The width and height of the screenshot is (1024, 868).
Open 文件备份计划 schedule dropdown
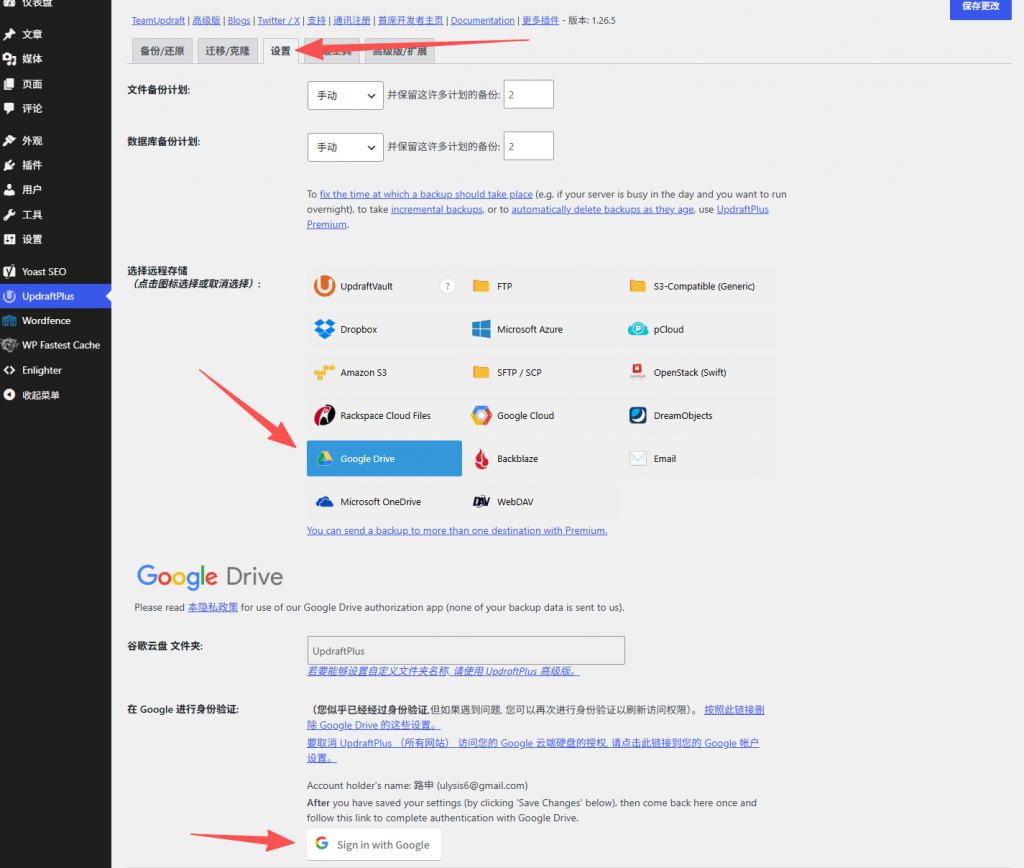point(345,95)
